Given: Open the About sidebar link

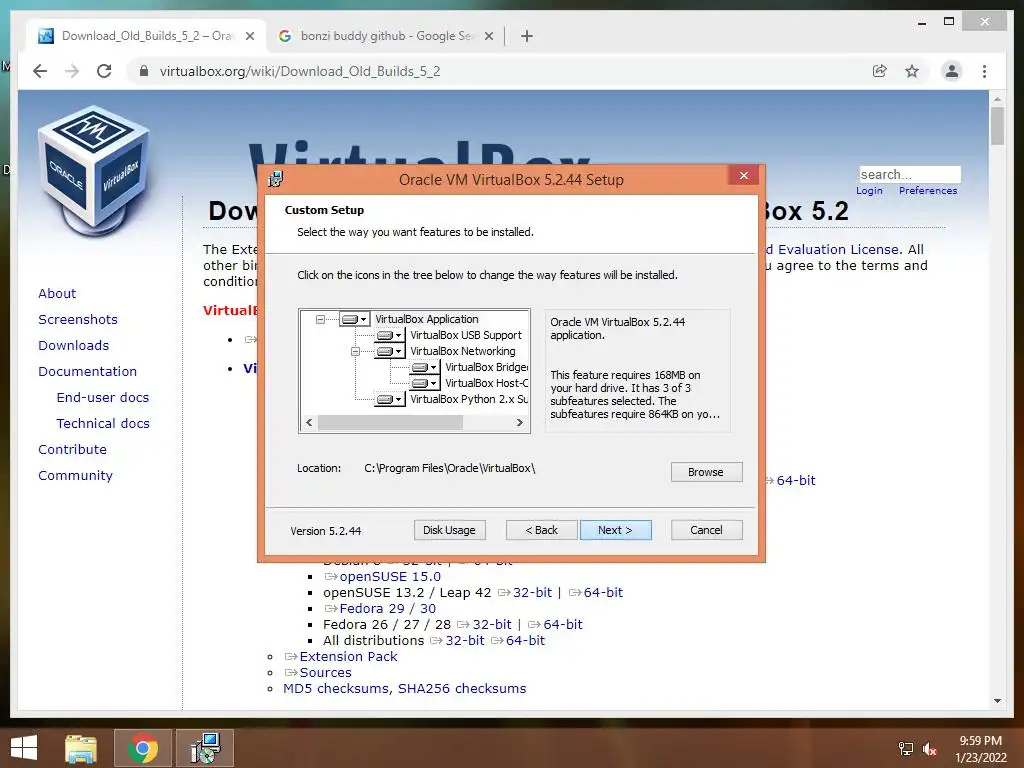Looking at the screenshot, I should point(57,294).
